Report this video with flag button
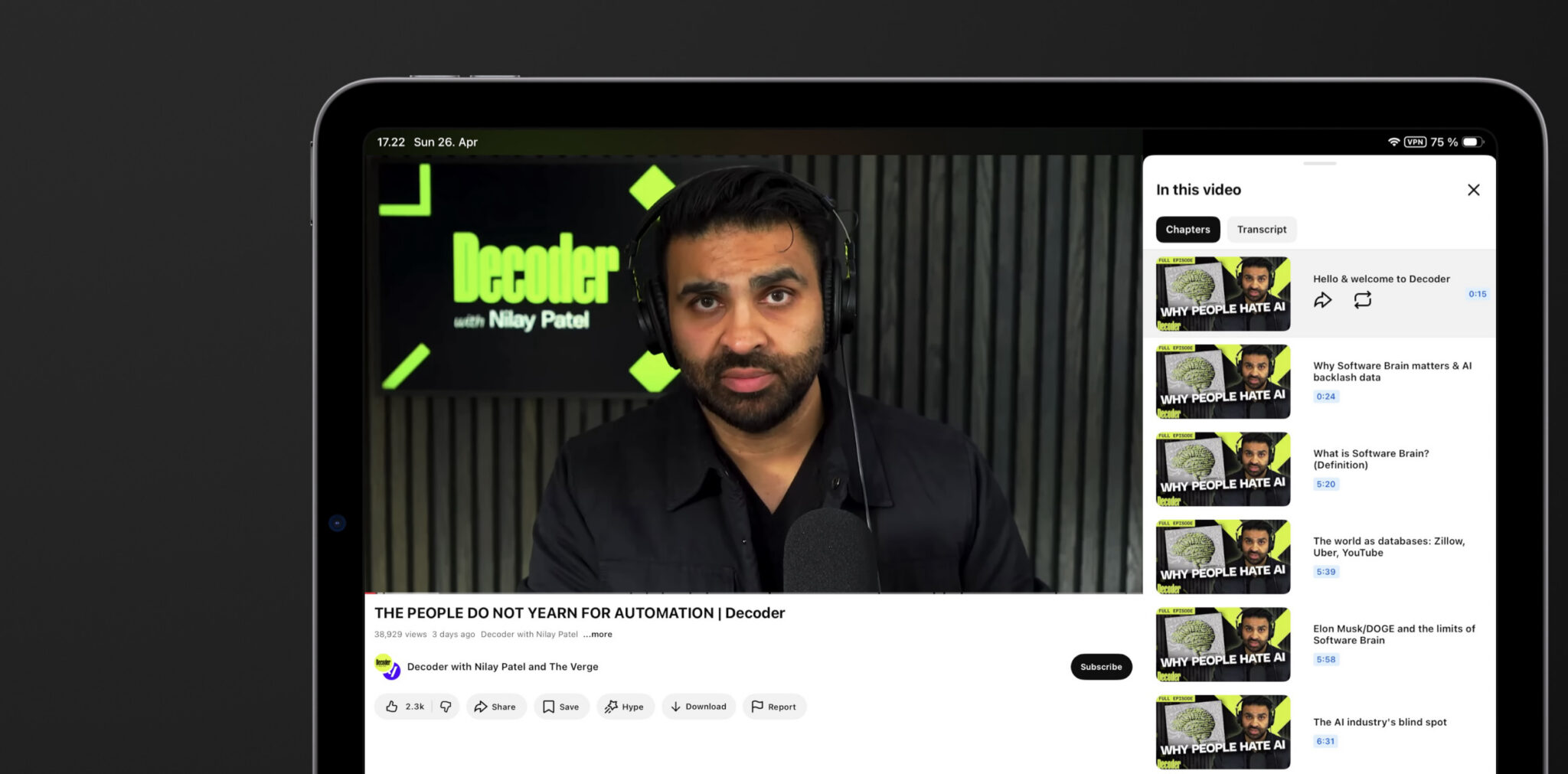Screen dimensions: 1568x774 tap(773, 707)
